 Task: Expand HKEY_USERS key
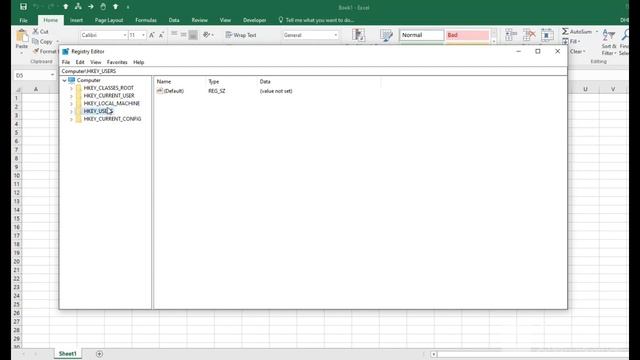point(71,111)
